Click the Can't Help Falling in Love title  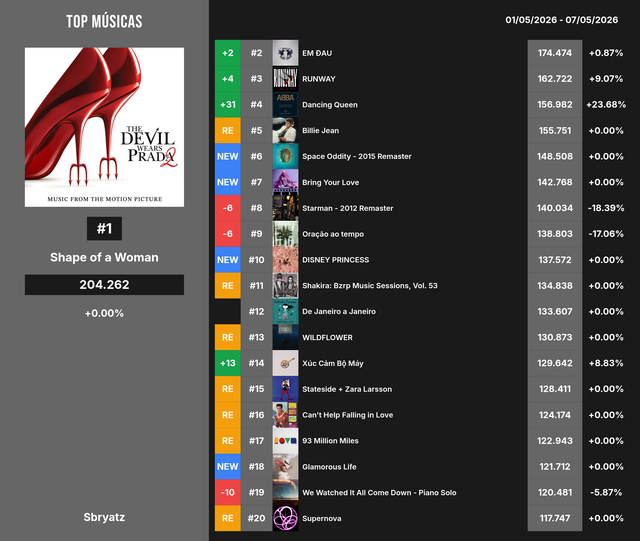347,415
